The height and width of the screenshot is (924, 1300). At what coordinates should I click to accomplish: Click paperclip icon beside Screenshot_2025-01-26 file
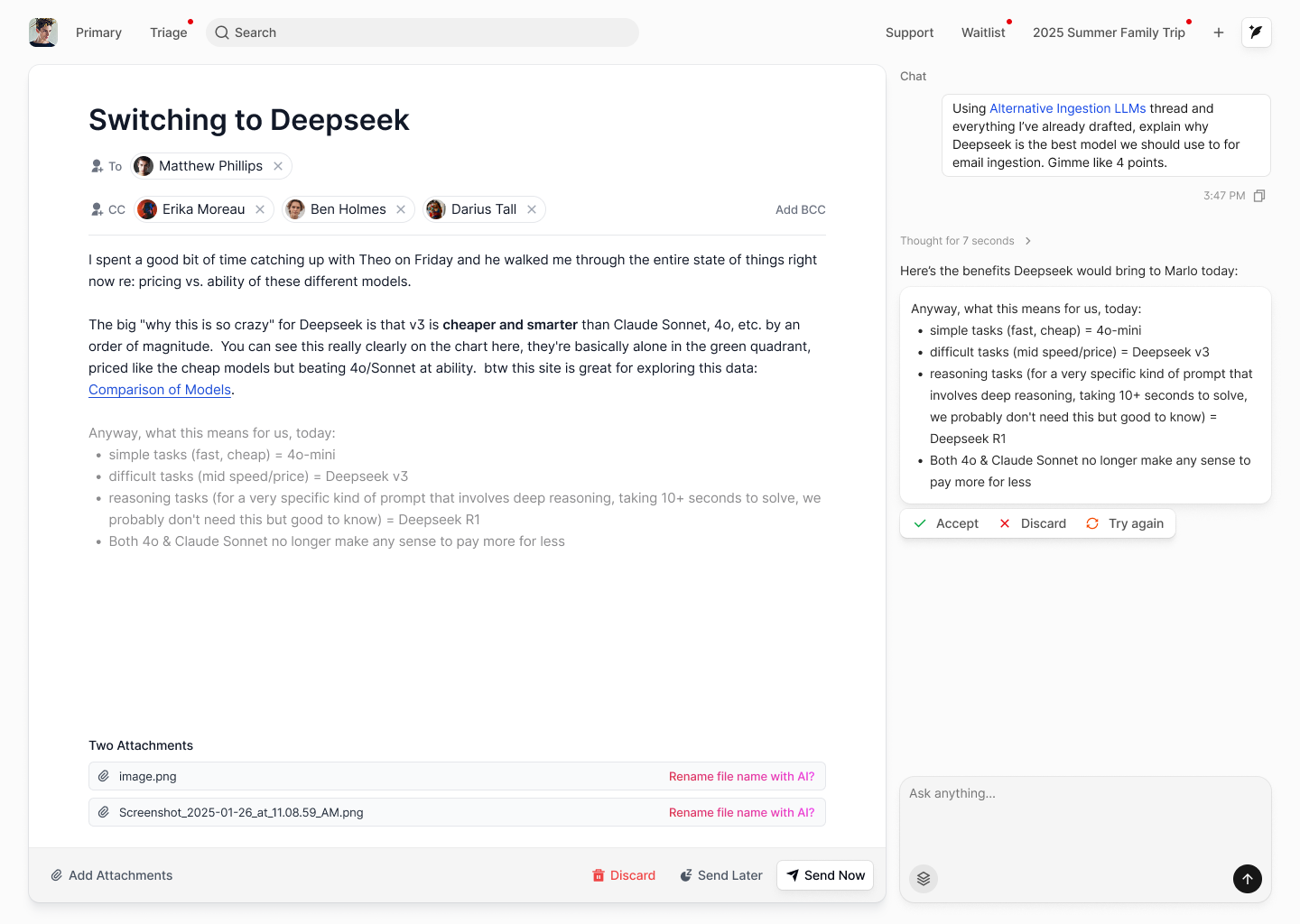tap(104, 812)
